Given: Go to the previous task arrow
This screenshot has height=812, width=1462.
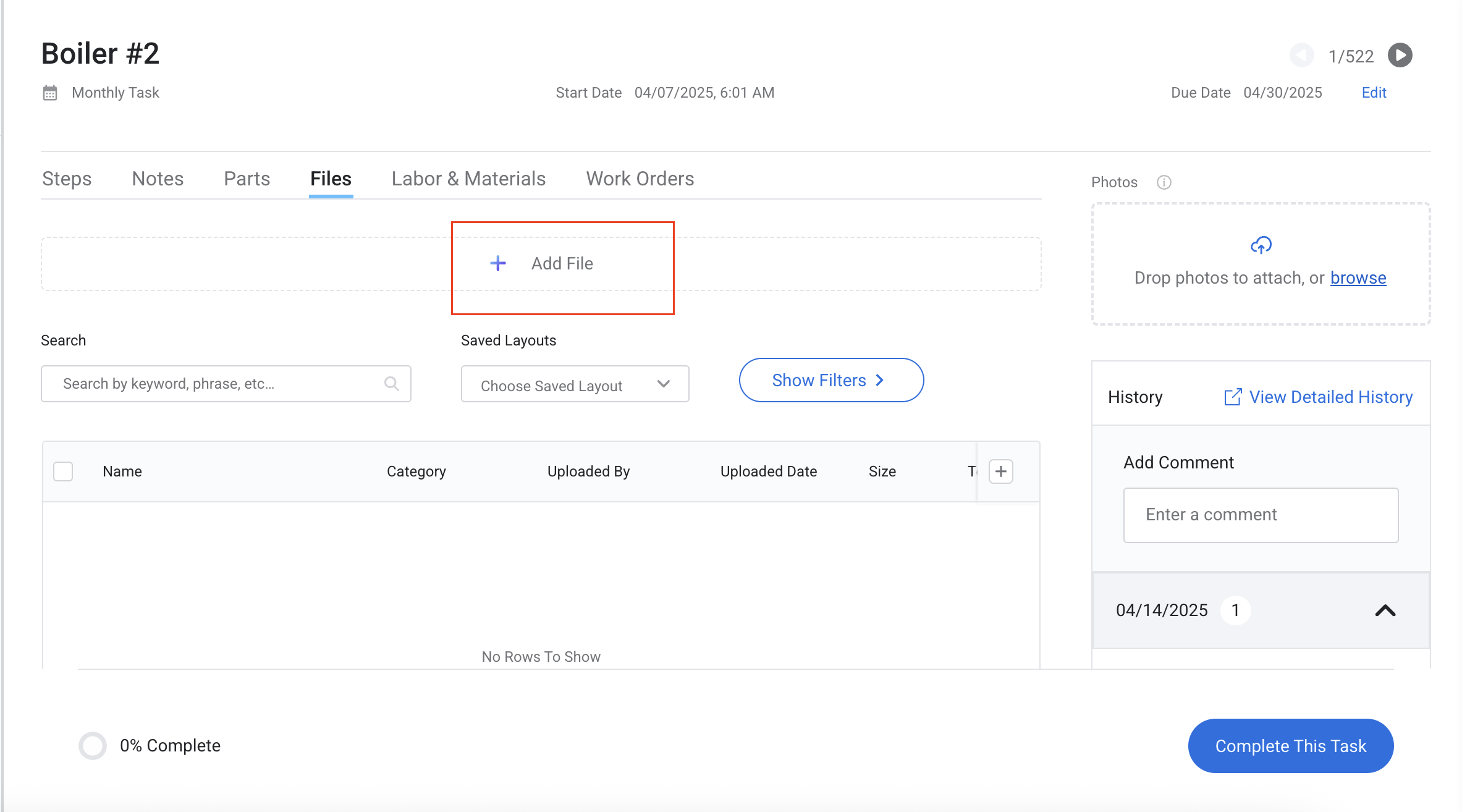Looking at the screenshot, I should point(1301,55).
